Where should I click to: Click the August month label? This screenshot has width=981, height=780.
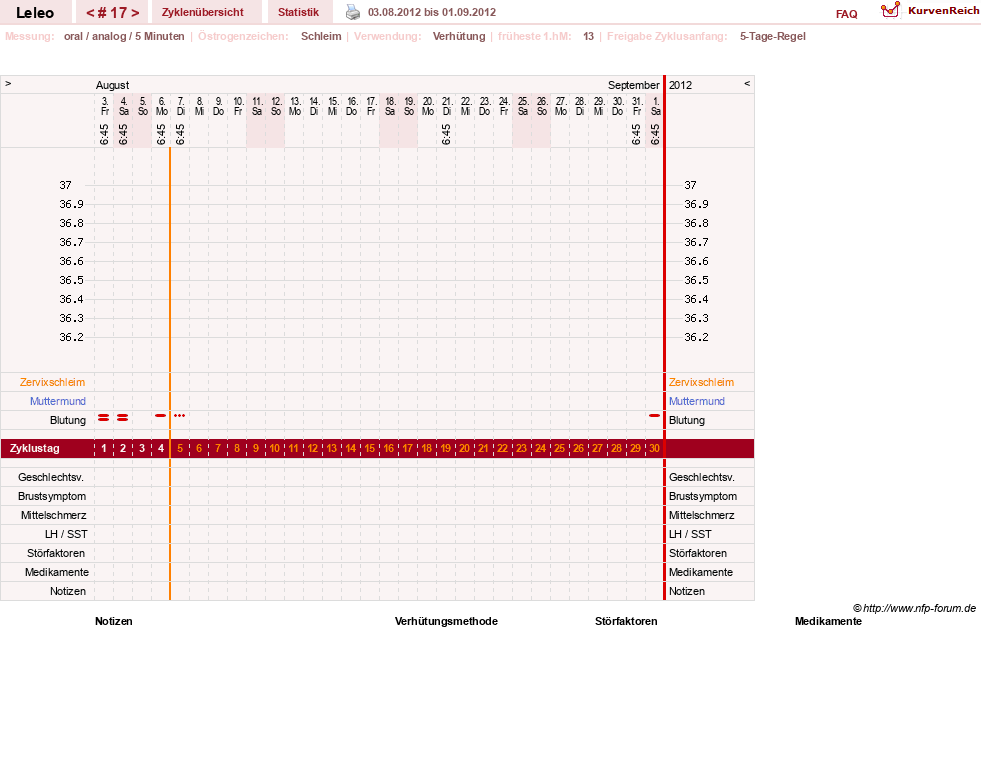tap(113, 85)
